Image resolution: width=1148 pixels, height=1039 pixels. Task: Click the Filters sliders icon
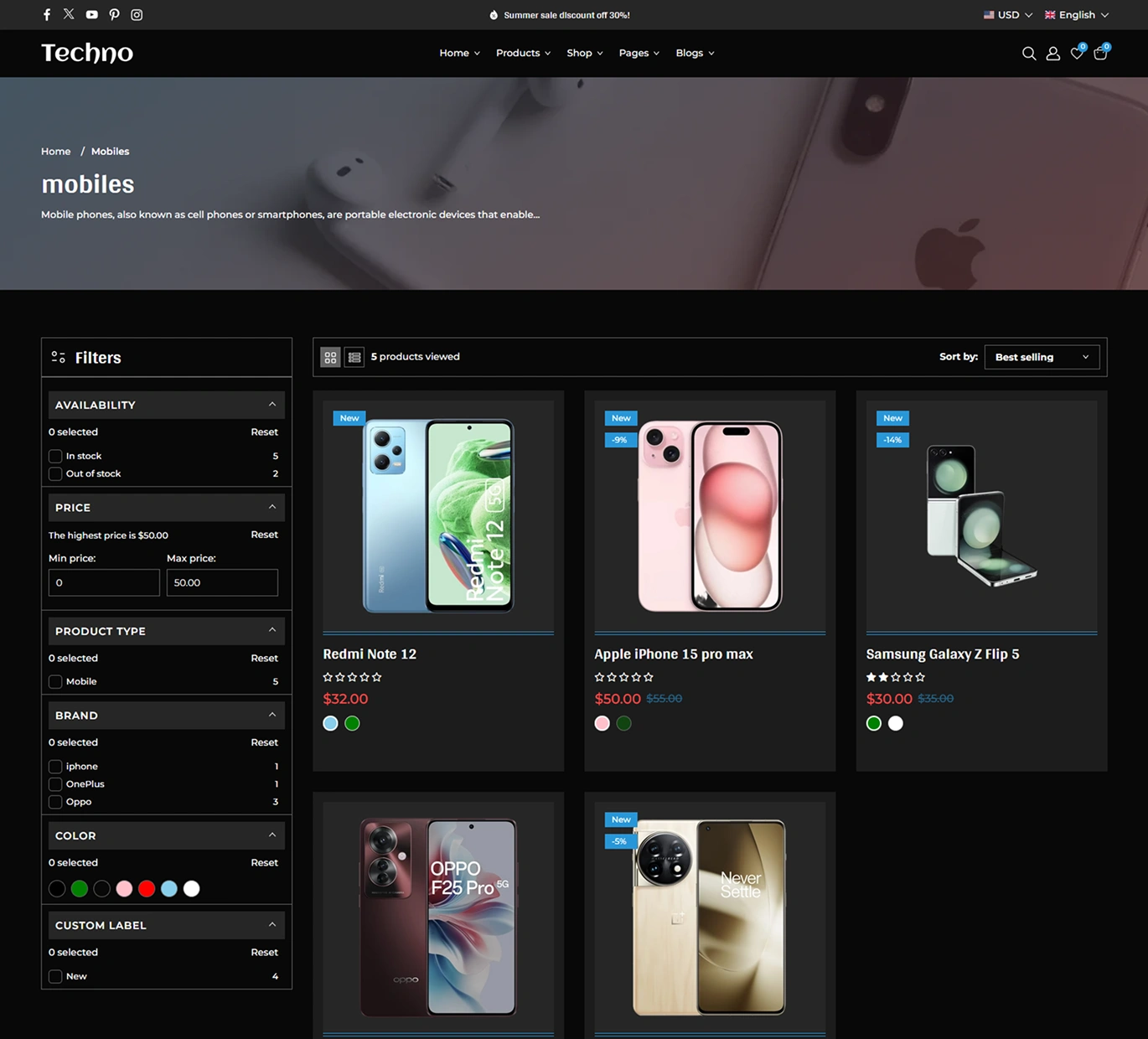(x=58, y=357)
